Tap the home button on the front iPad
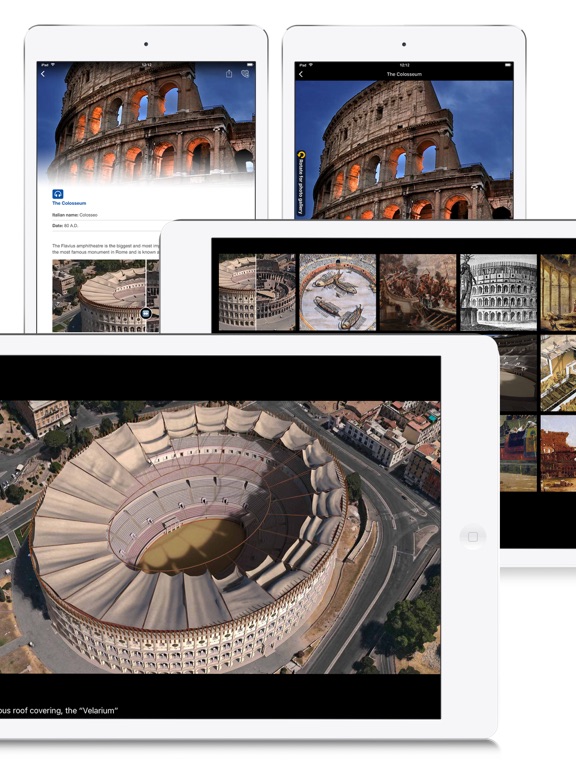Screen dimensions: 576x768 (473, 537)
